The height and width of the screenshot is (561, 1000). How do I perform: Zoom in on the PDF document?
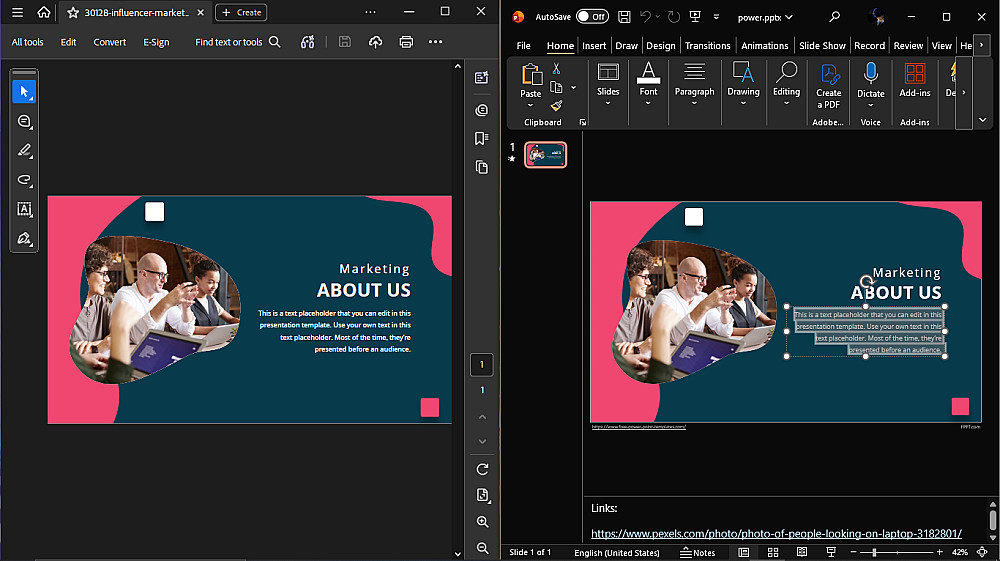482,522
